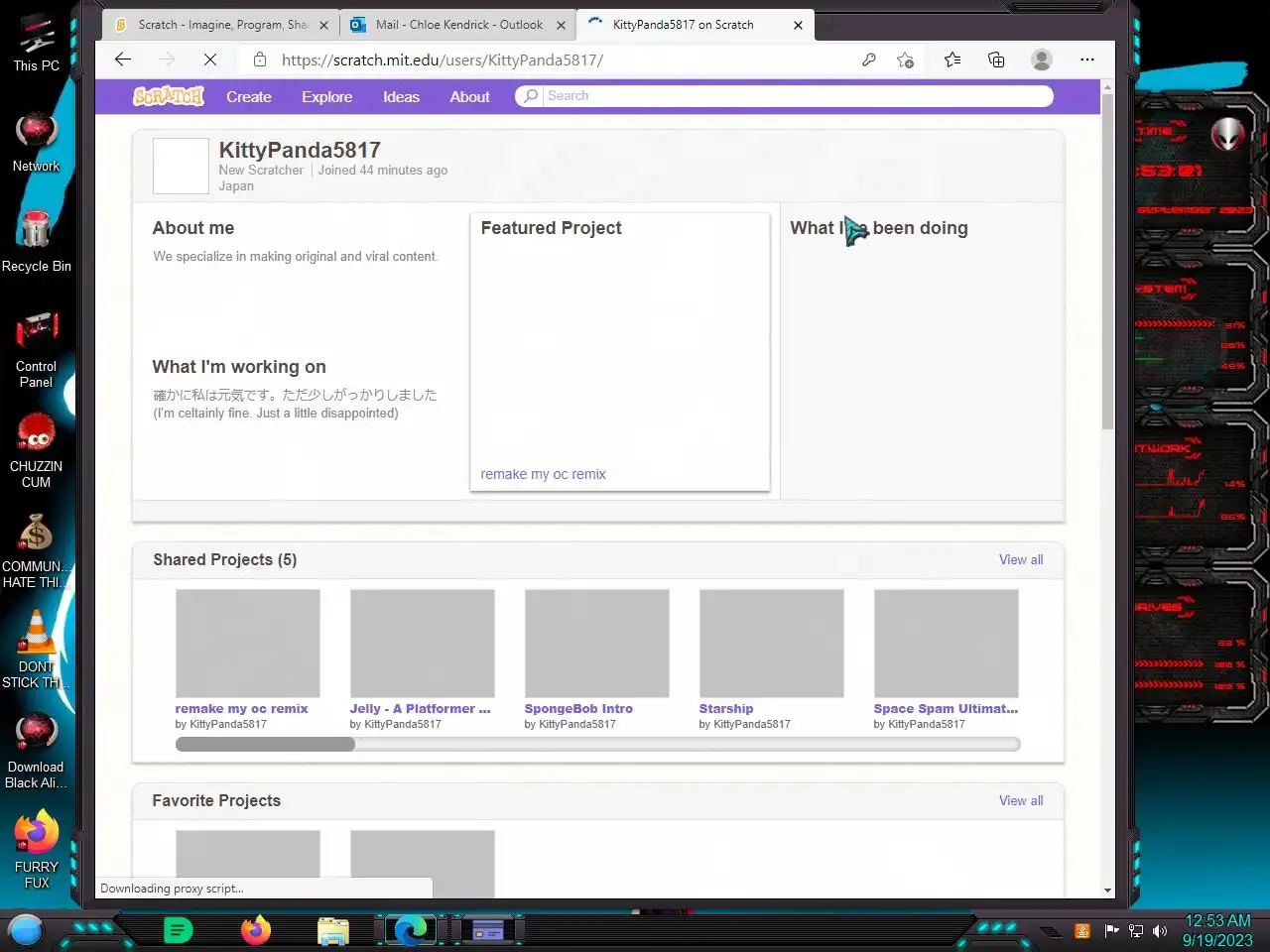Viewport: 1270px width, 952px height.
Task: Open the payment card app on the taskbar
Action: click(x=488, y=930)
